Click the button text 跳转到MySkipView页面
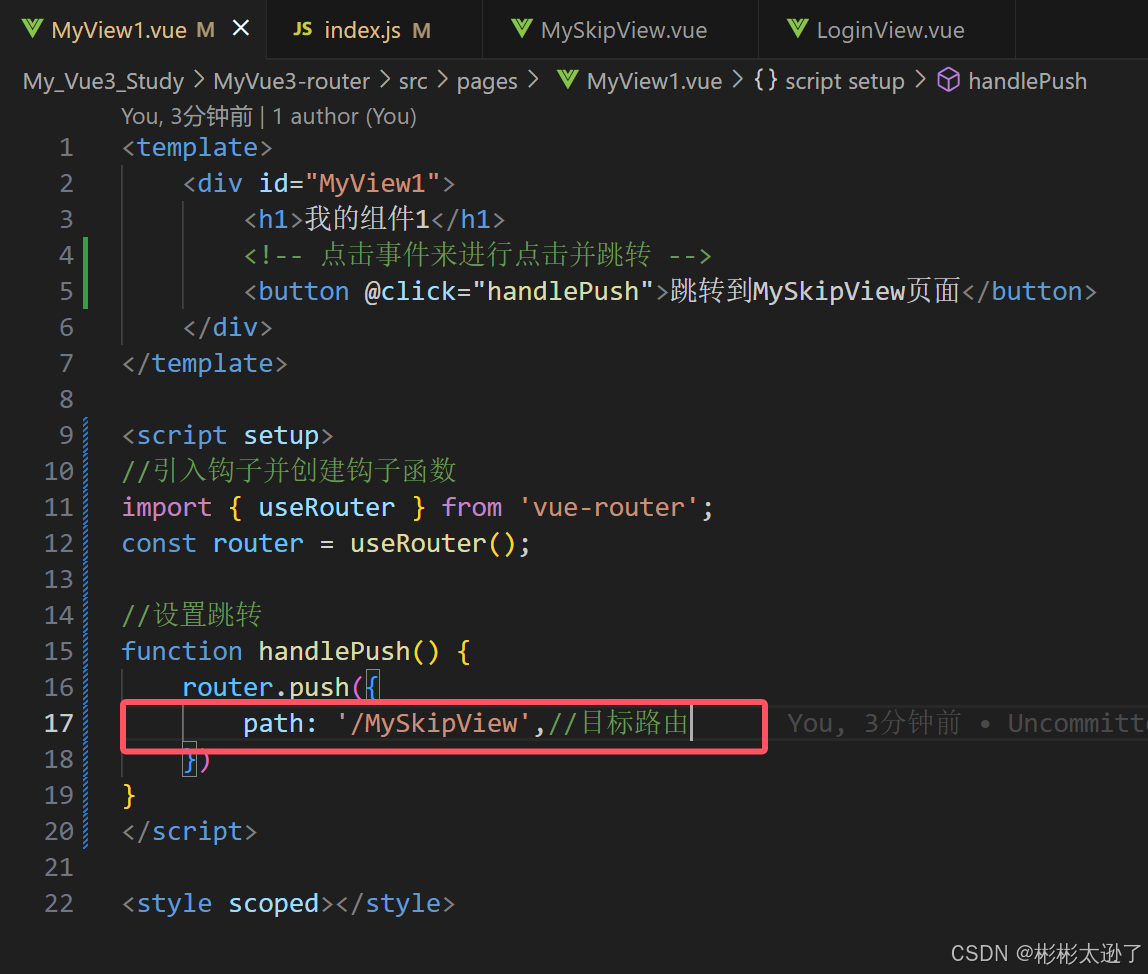 (815, 291)
